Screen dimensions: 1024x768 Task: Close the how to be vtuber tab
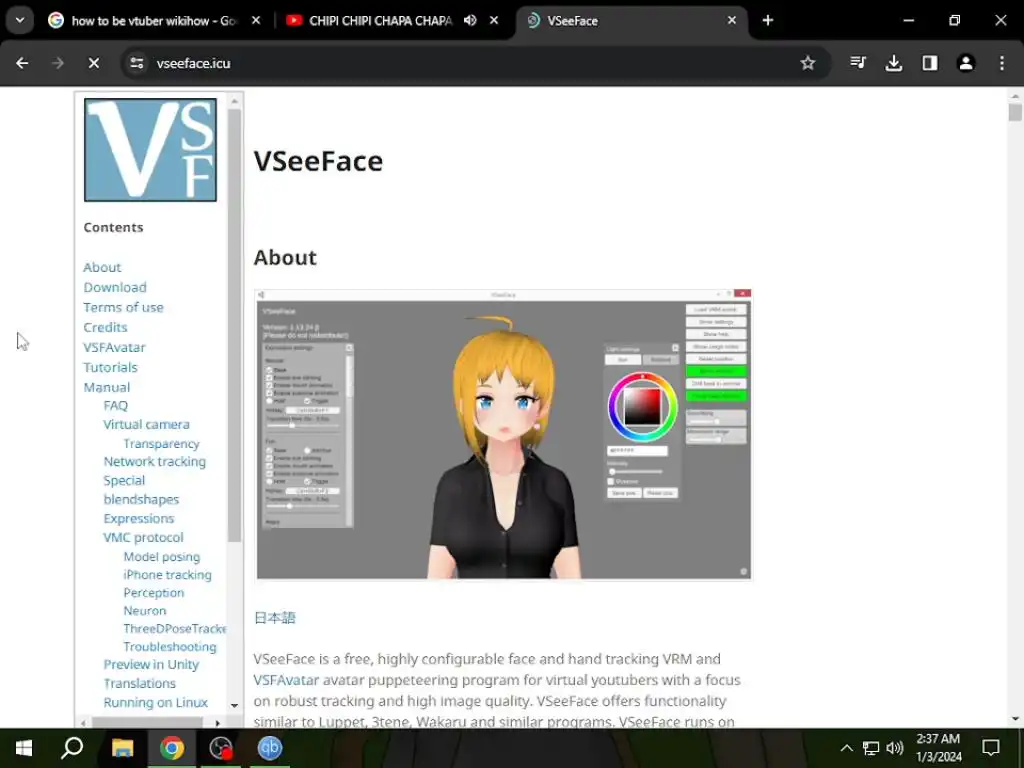click(x=256, y=21)
